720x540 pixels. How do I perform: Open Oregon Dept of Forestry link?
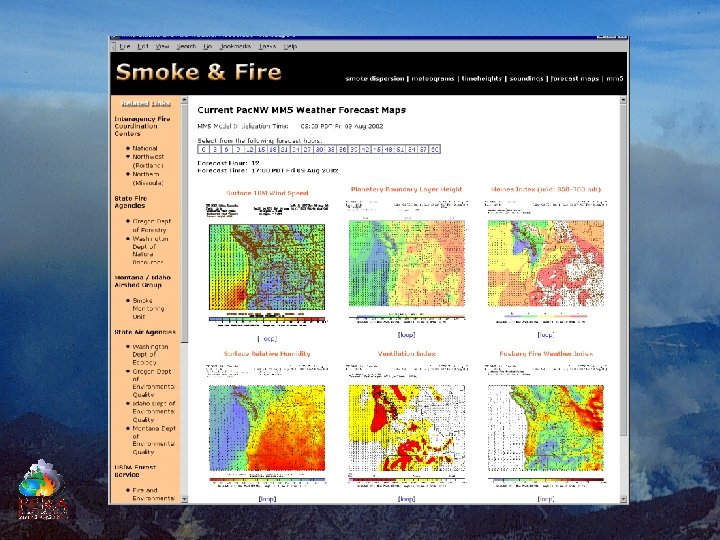[x=152, y=225]
